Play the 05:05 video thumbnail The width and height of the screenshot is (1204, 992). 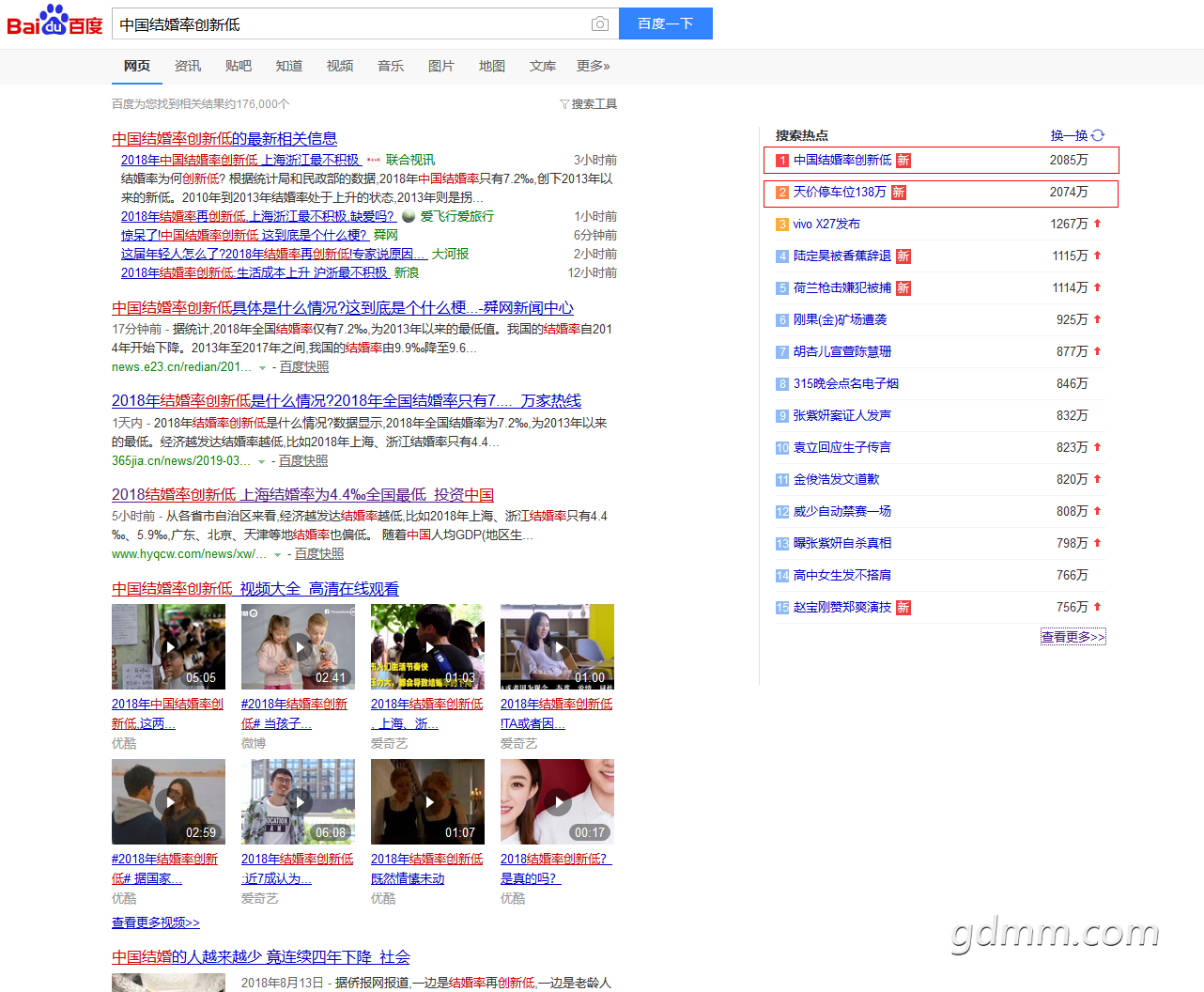[168, 646]
